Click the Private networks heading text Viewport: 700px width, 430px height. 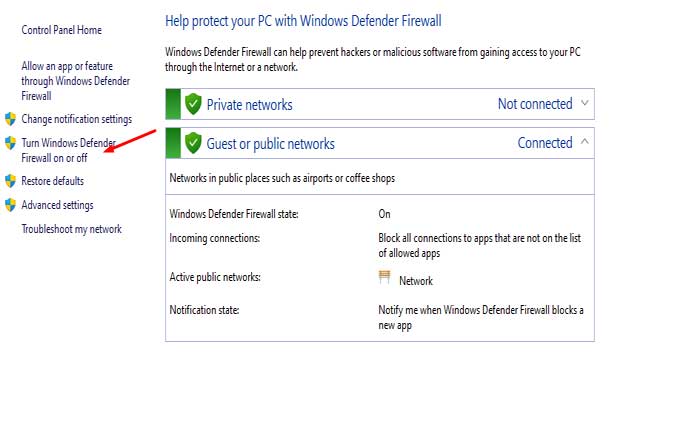point(249,104)
